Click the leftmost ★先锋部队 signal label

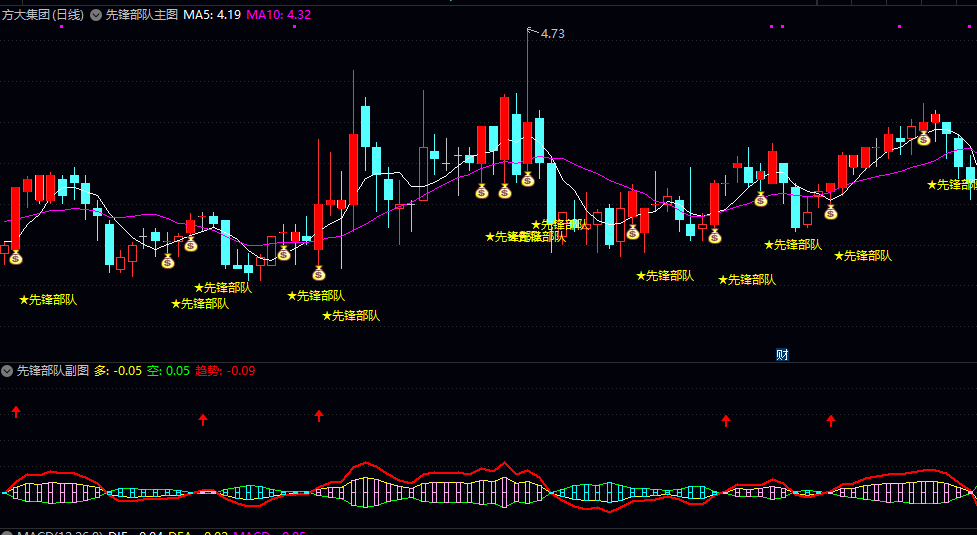[48, 300]
